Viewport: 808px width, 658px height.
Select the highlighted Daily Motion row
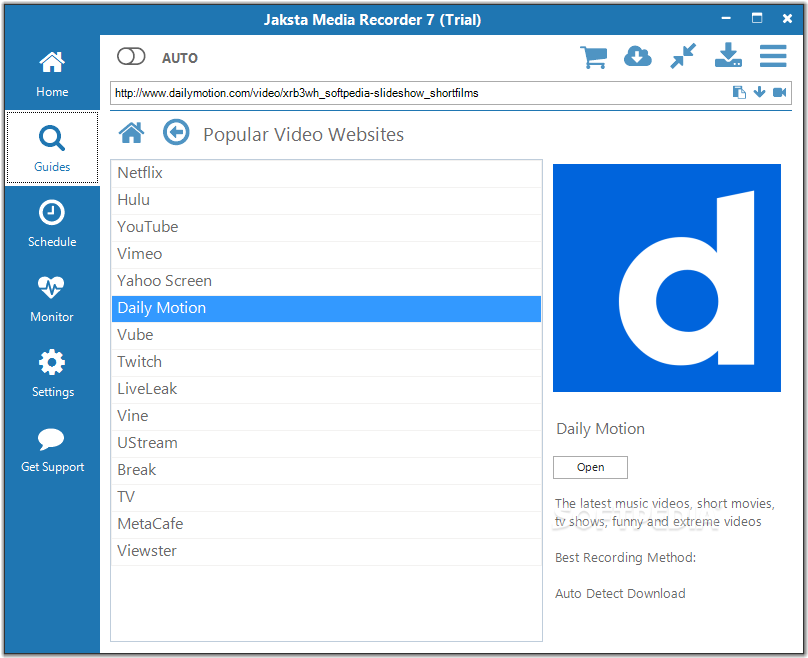(326, 308)
